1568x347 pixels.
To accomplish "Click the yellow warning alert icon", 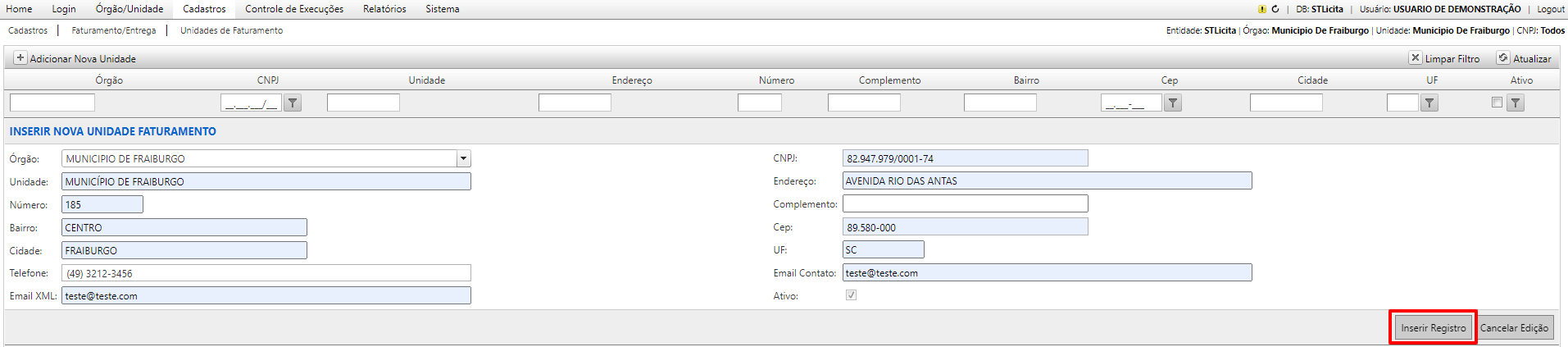I will [1262, 9].
